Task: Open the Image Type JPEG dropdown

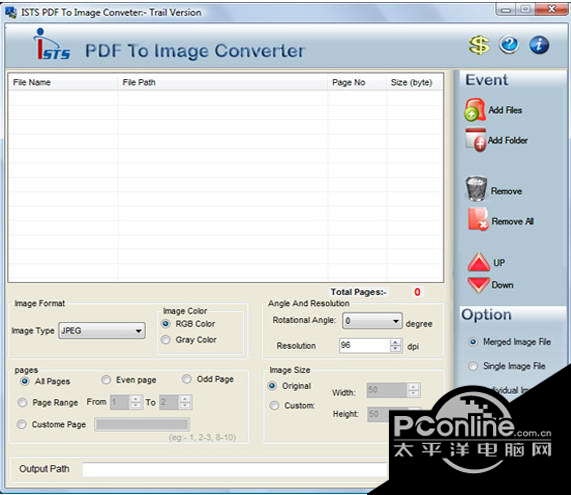Action: 102,331
